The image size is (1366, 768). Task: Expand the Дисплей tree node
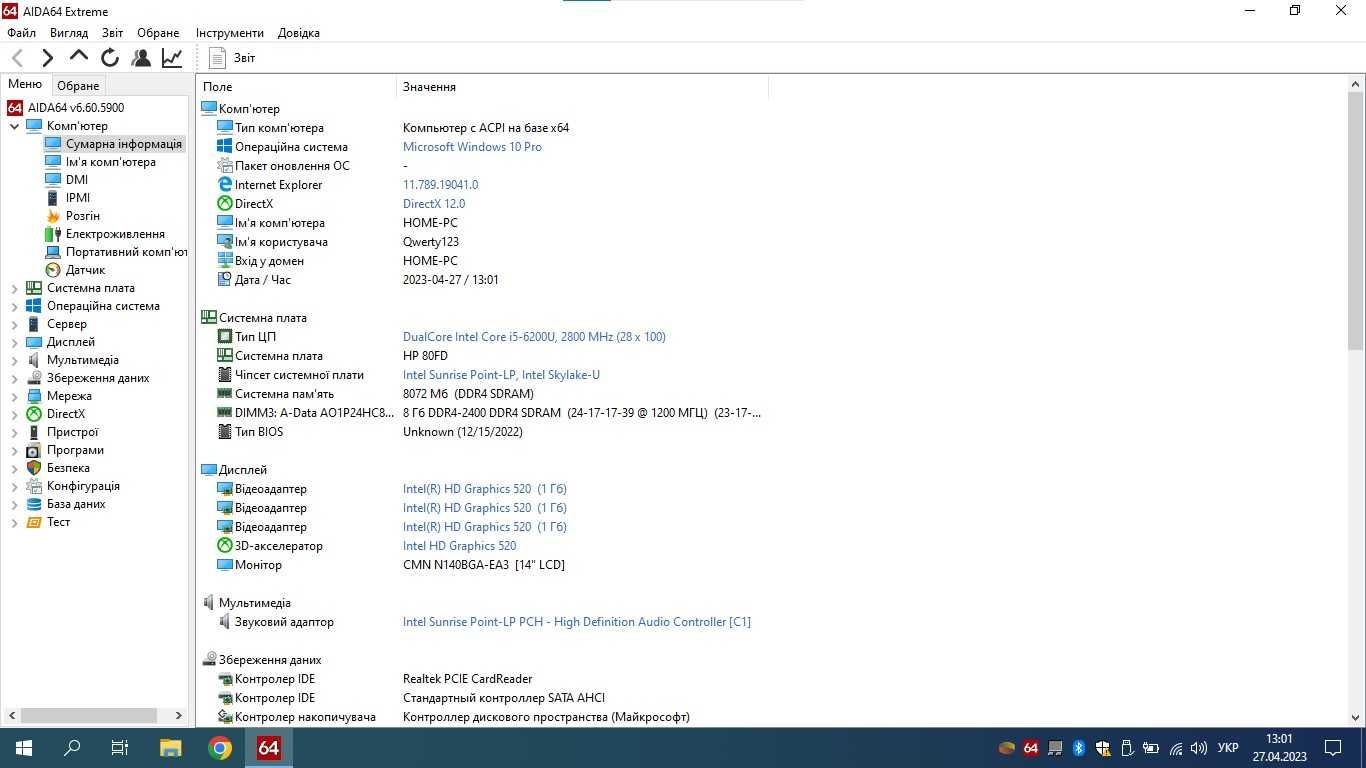click(14, 342)
